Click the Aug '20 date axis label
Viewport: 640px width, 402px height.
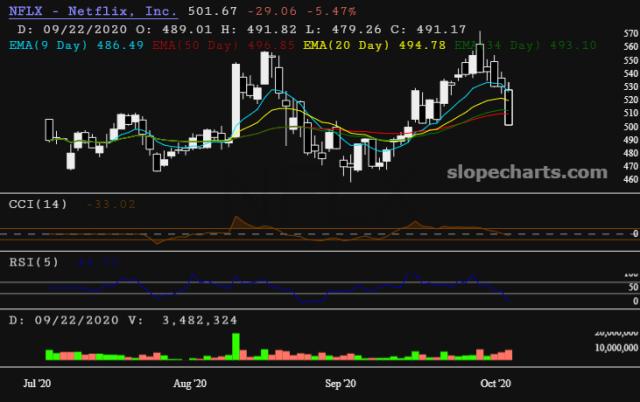click(x=190, y=384)
